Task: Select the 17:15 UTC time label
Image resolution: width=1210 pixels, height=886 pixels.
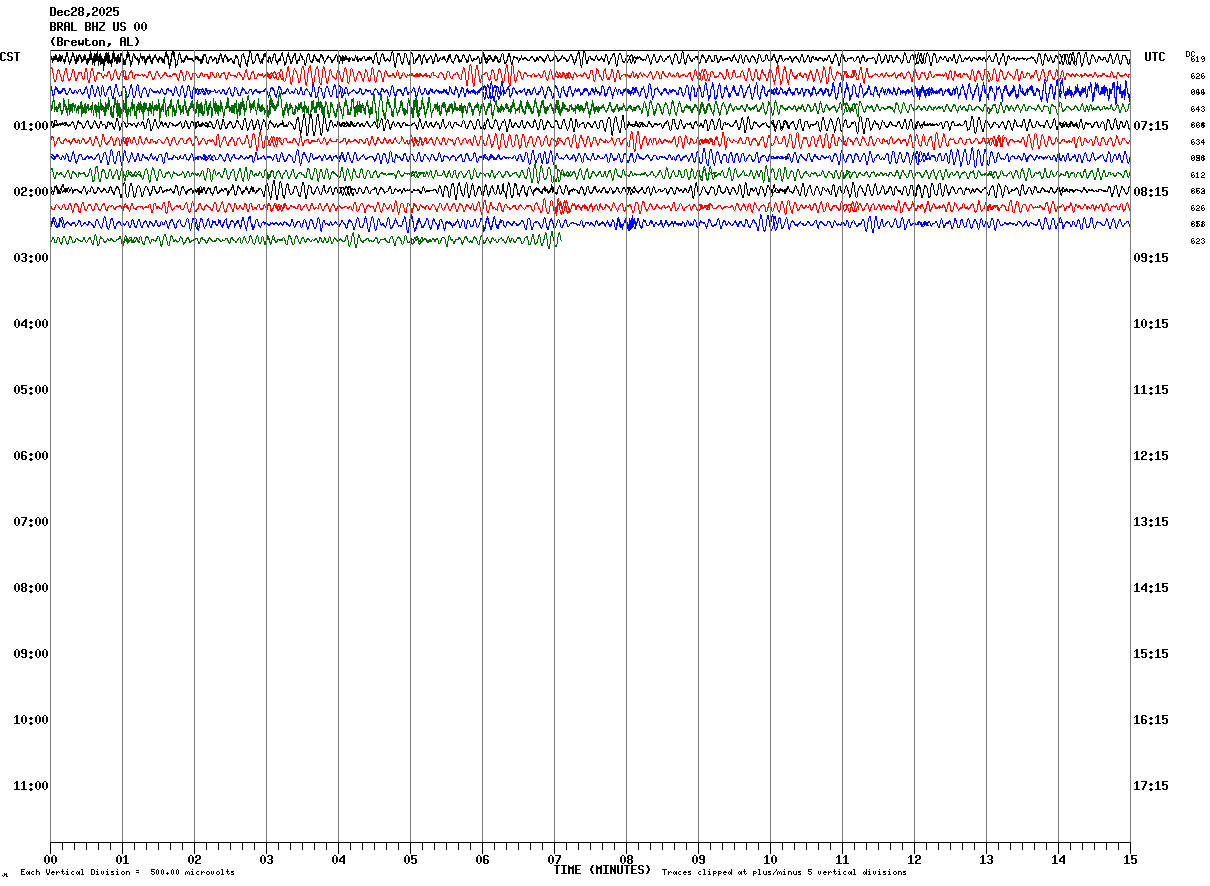Action: (x=1151, y=786)
